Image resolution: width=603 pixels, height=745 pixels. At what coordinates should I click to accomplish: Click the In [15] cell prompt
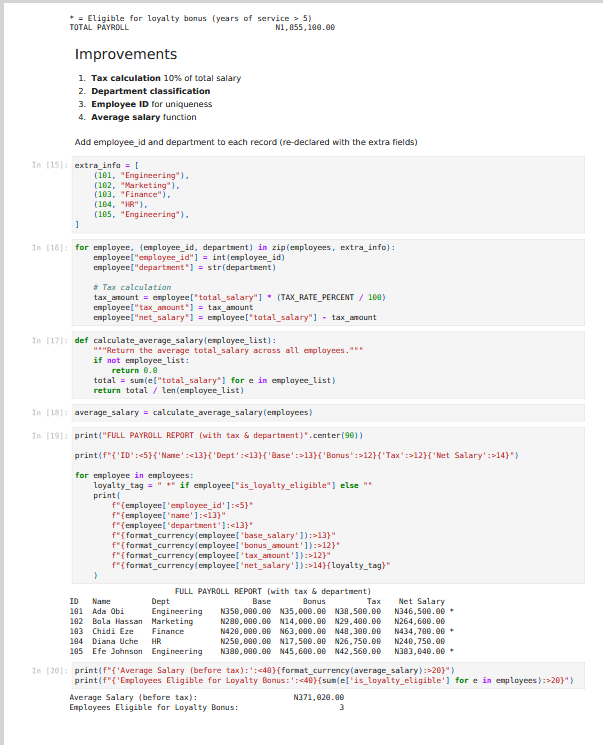click(50, 165)
